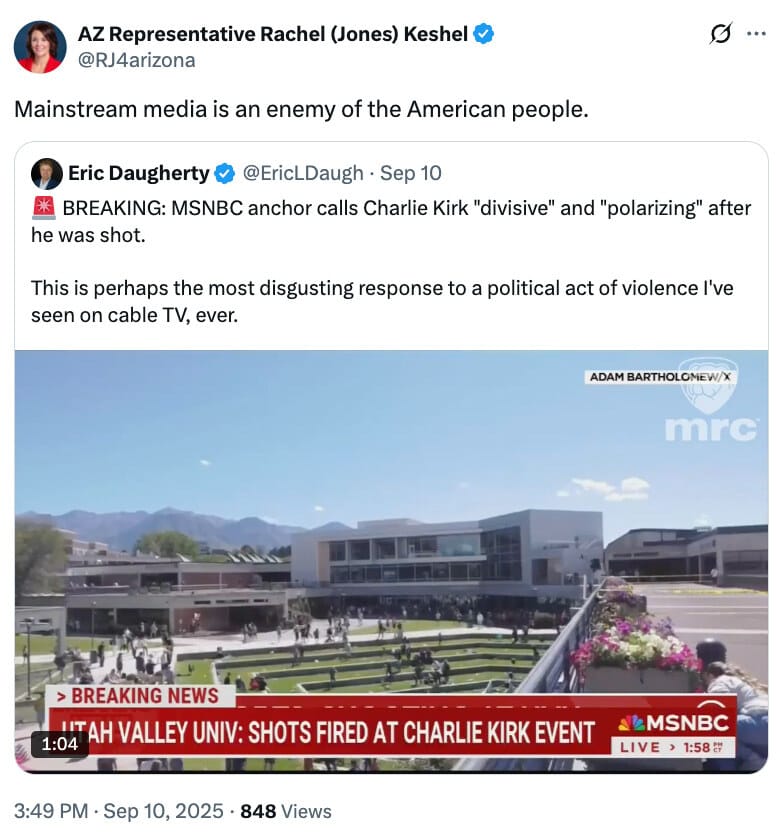Click Eric Daugherty's verified checkmark badge
782x834 pixels.
[224, 173]
